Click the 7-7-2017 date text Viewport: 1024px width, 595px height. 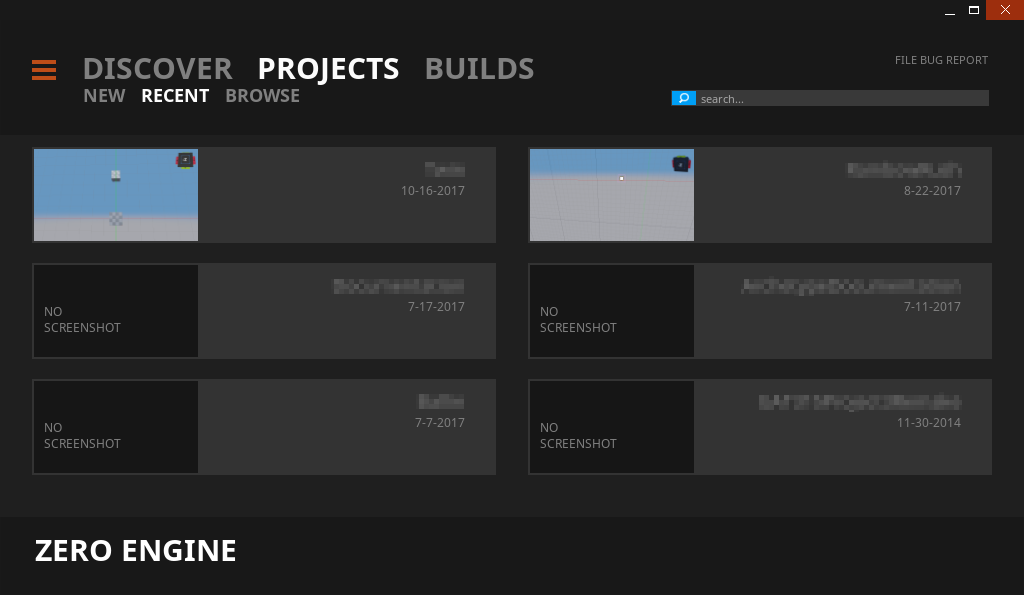click(x=440, y=423)
